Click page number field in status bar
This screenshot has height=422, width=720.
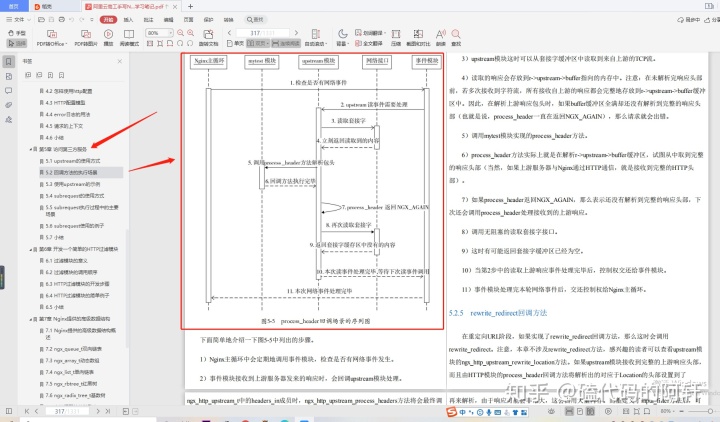coord(67,411)
